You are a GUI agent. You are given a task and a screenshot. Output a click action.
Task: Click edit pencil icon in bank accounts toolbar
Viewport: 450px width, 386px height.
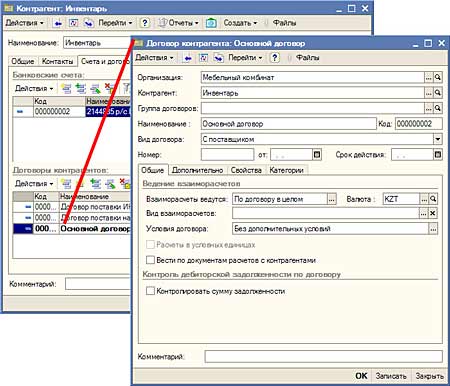[x=95, y=89]
